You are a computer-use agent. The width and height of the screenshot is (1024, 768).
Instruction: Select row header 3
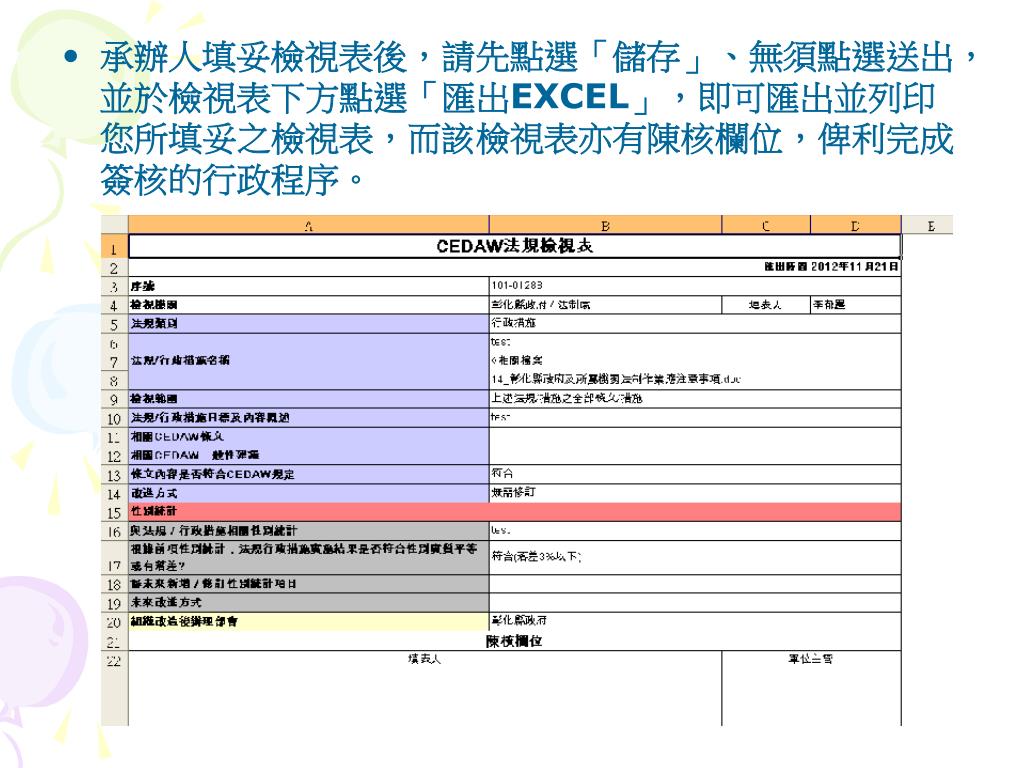[x=115, y=286]
